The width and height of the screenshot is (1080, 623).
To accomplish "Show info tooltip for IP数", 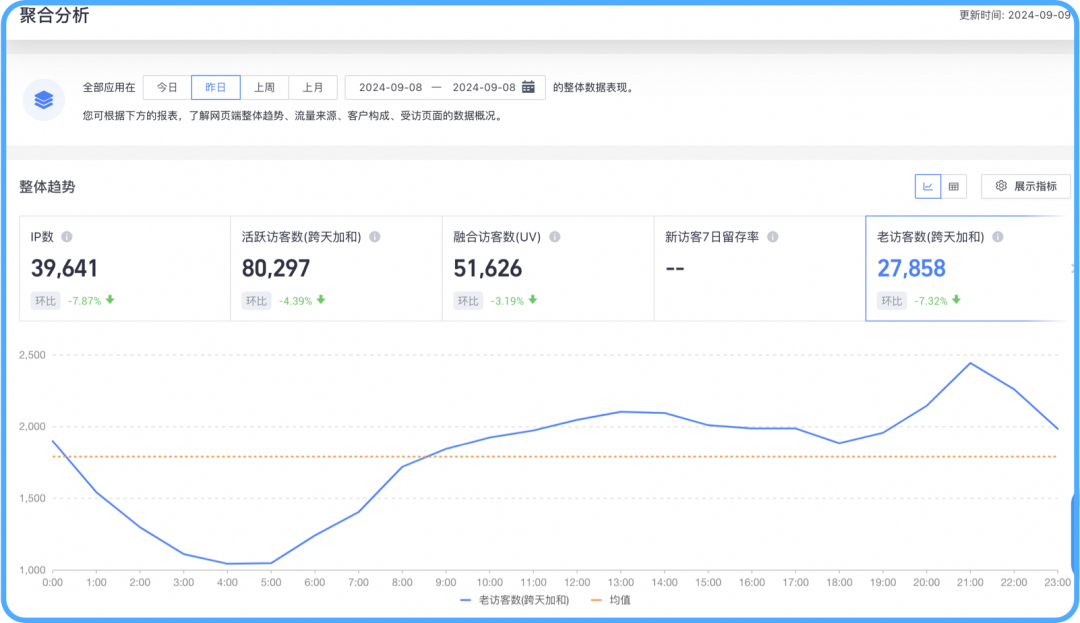I will [67, 237].
